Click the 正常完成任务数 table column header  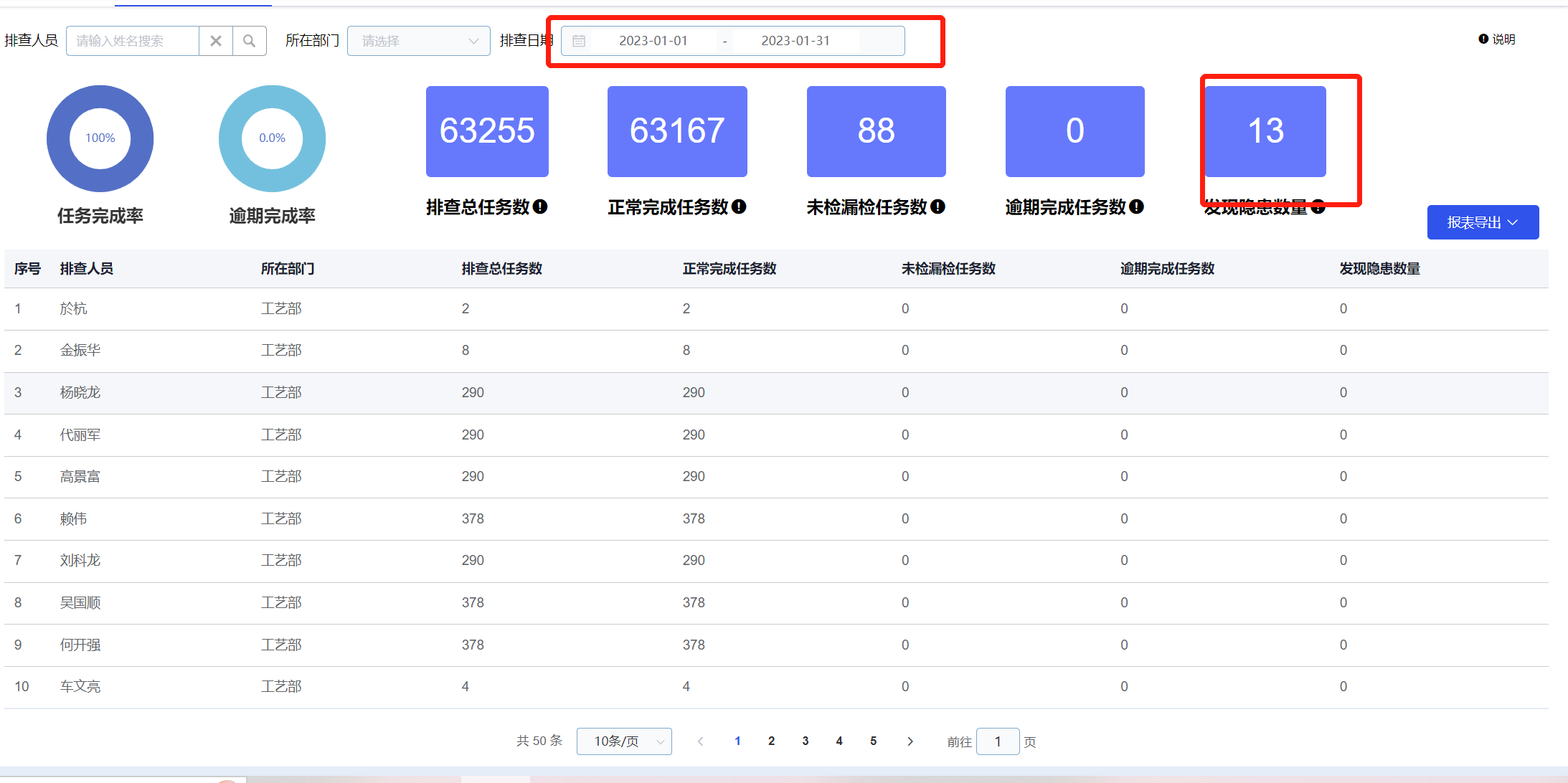(729, 269)
